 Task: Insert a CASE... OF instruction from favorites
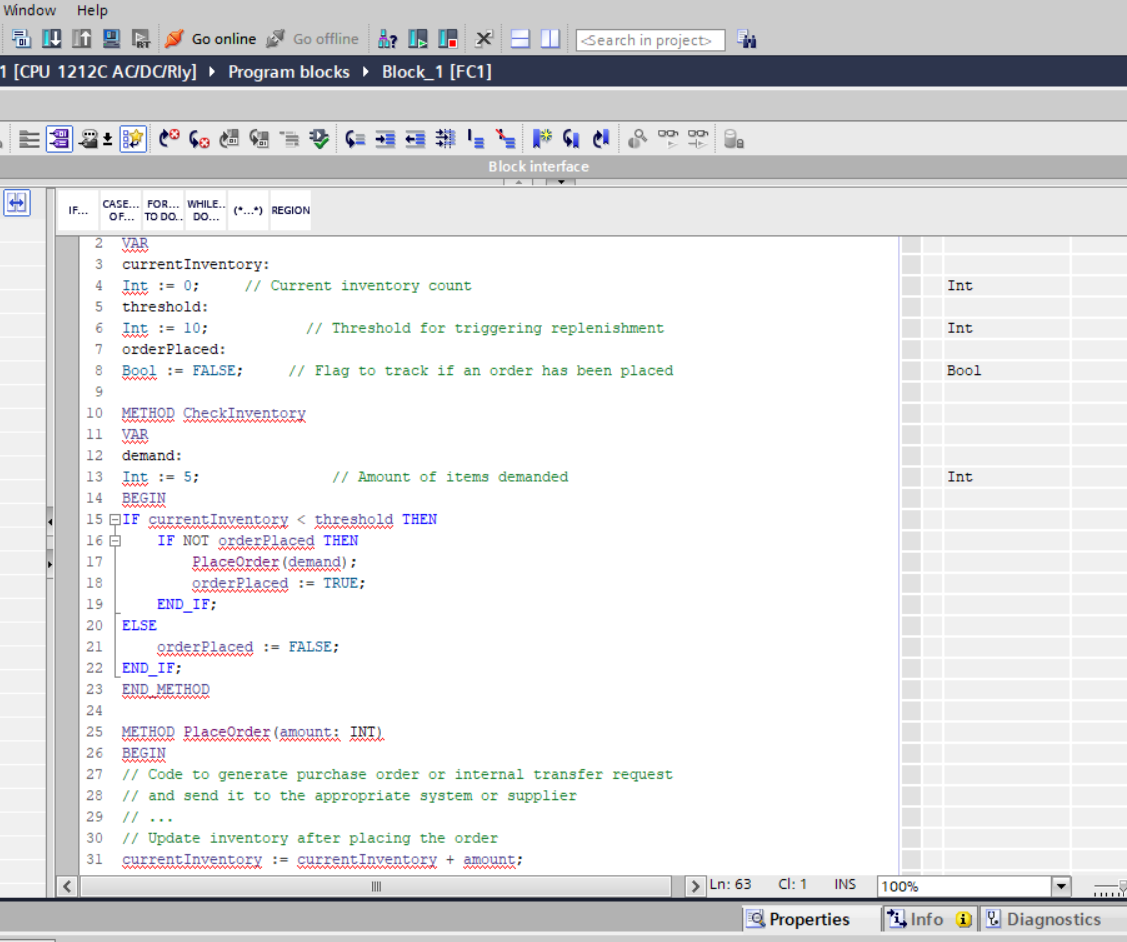click(121, 210)
